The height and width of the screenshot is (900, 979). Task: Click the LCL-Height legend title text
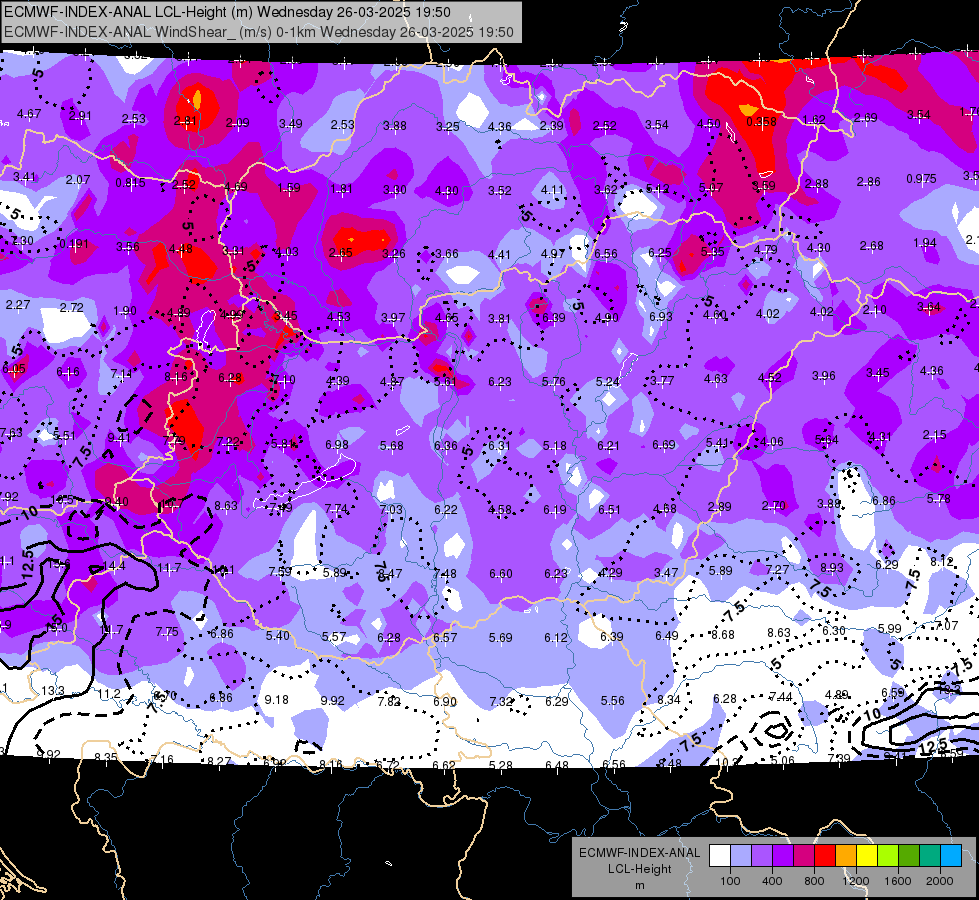(640, 869)
